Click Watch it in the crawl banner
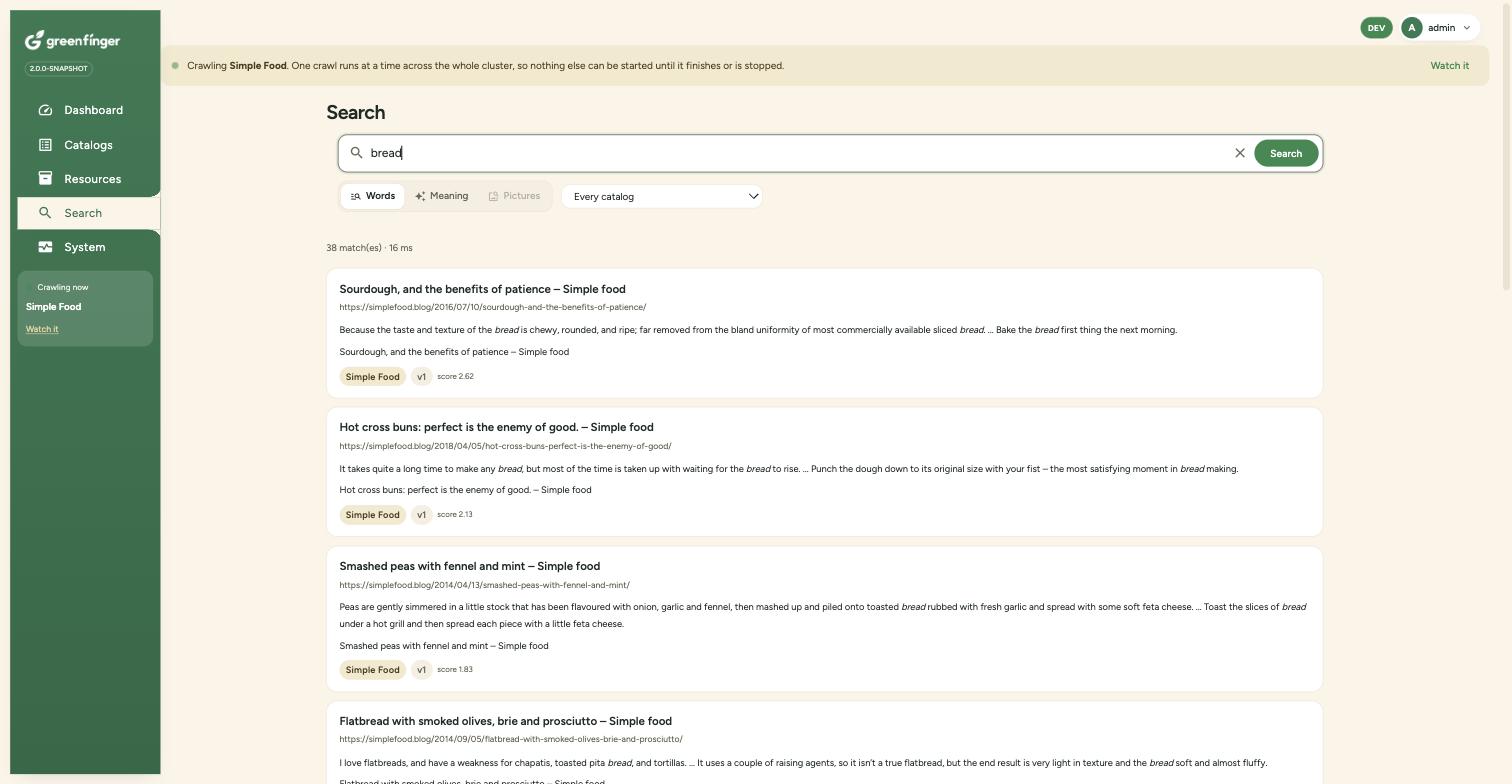 click(1449, 66)
